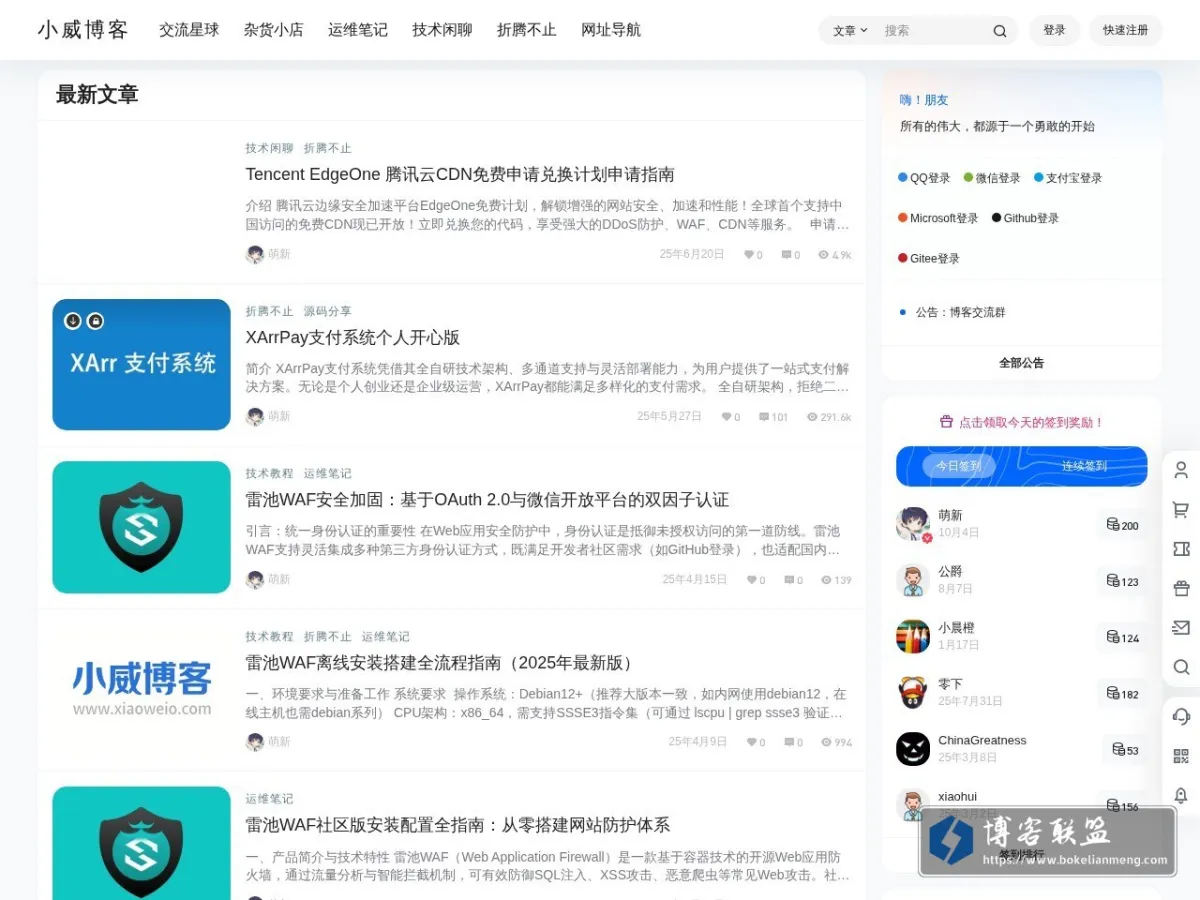Image resolution: width=1200 pixels, height=900 pixels.
Task: Click download badge on XArrPay thumbnail
Action: coord(73,321)
